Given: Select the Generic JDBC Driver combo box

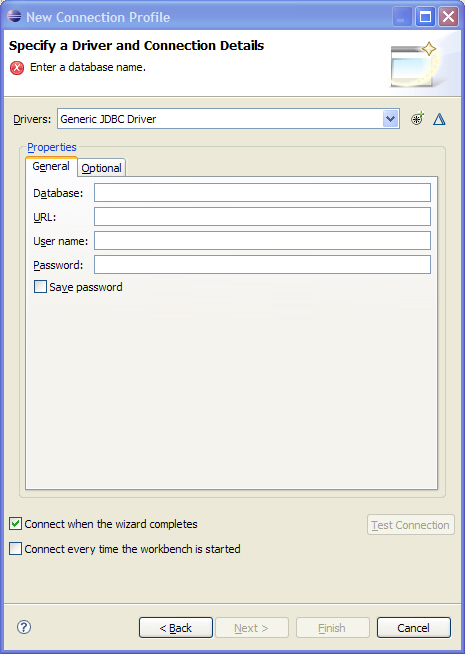Looking at the screenshot, I should point(228,119).
